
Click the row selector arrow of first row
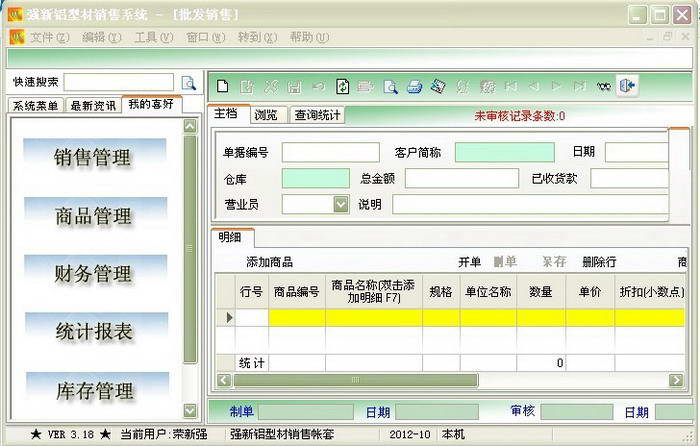[x=229, y=317]
